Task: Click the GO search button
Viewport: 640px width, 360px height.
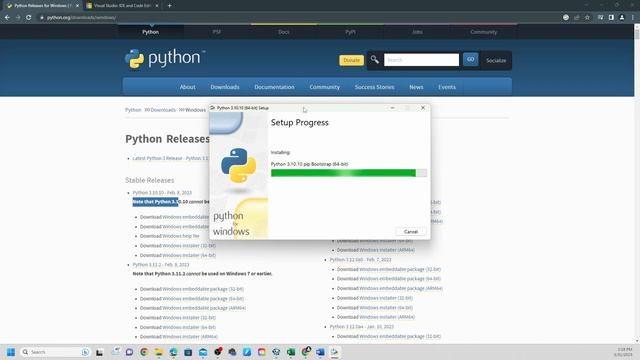Action: pos(470,60)
